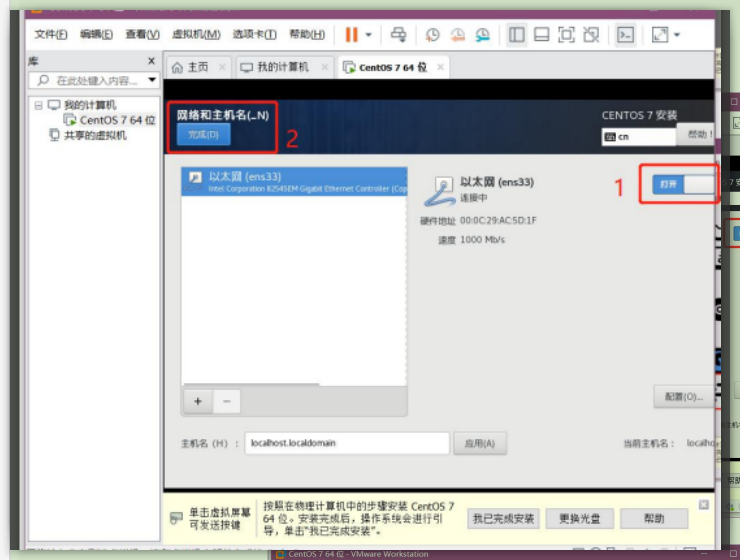Viewport: 740px width, 560px height.
Task: Click the cn keyboard layout indicator
Action: pyautogui.click(x=639, y=137)
